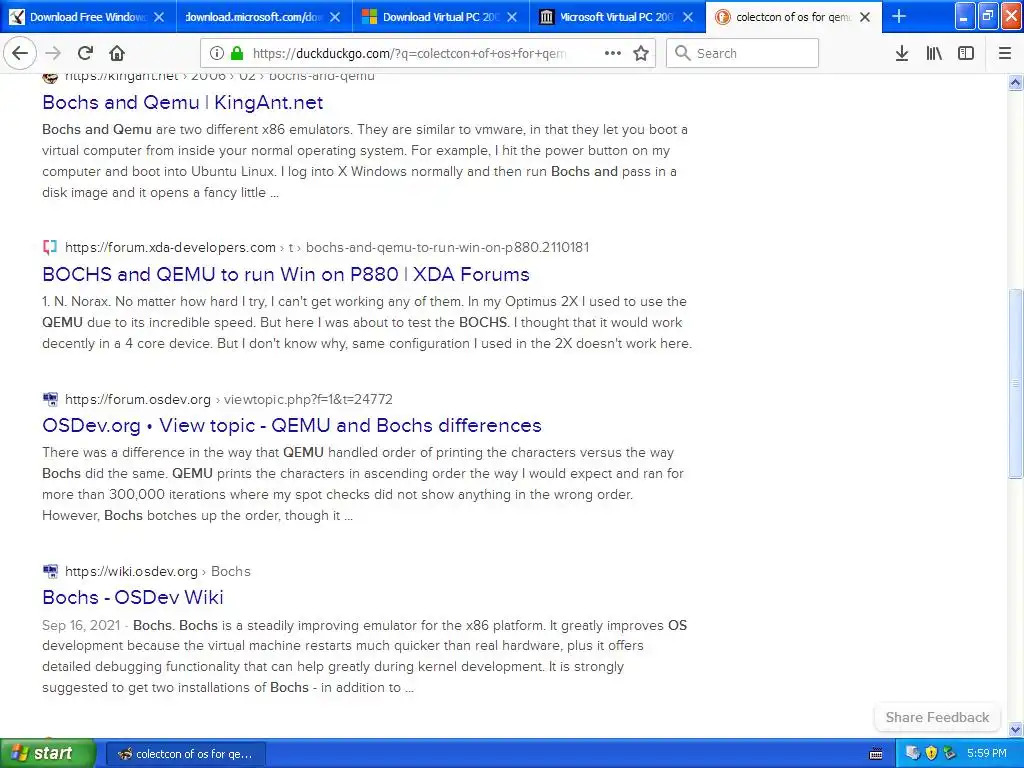This screenshot has height=768, width=1024.
Task: Click the security shield tray icon
Action: tap(931, 753)
